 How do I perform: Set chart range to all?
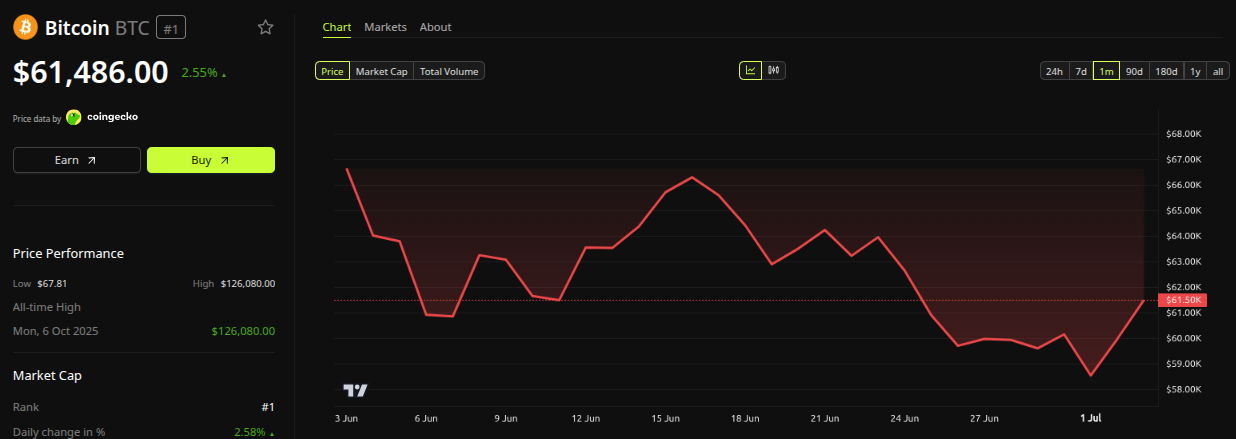tap(1218, 71)
